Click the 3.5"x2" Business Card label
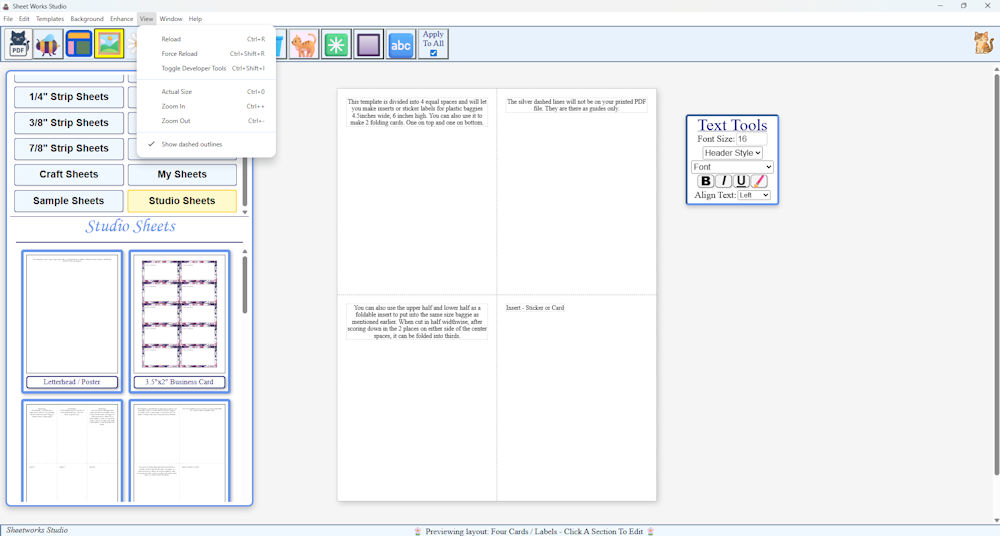 (x=179, y=382)
